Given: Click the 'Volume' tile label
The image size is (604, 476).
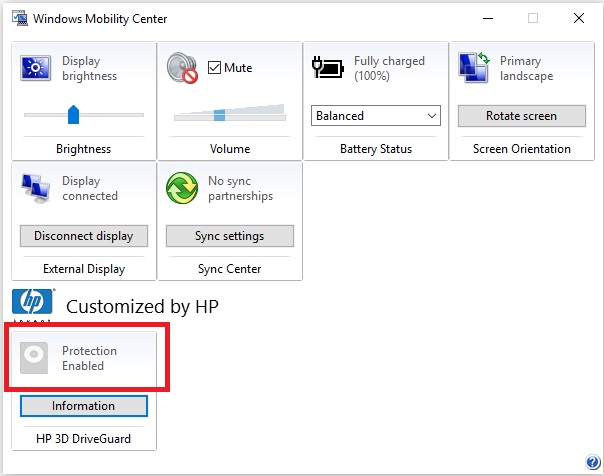Looking at the screenshot, I should point(230,149).
